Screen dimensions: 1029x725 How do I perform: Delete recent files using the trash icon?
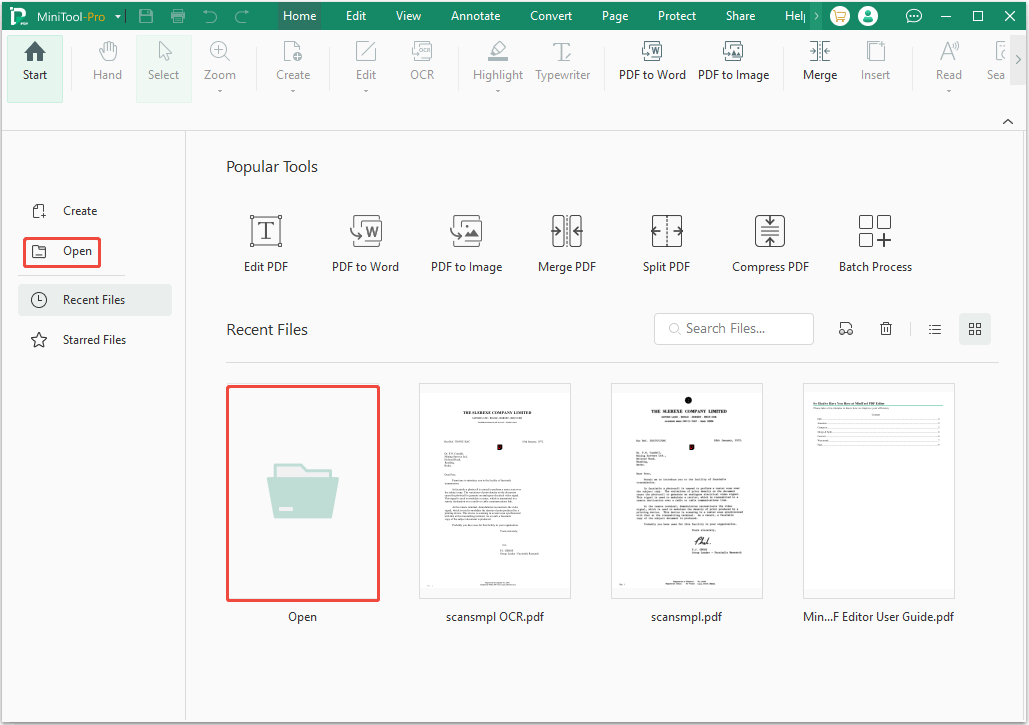tap(886, 328)
